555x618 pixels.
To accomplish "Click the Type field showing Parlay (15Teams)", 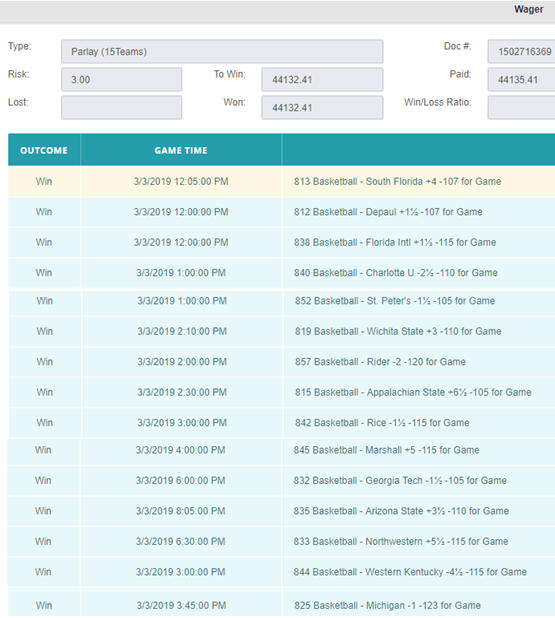I will click(x=222, y=52).
